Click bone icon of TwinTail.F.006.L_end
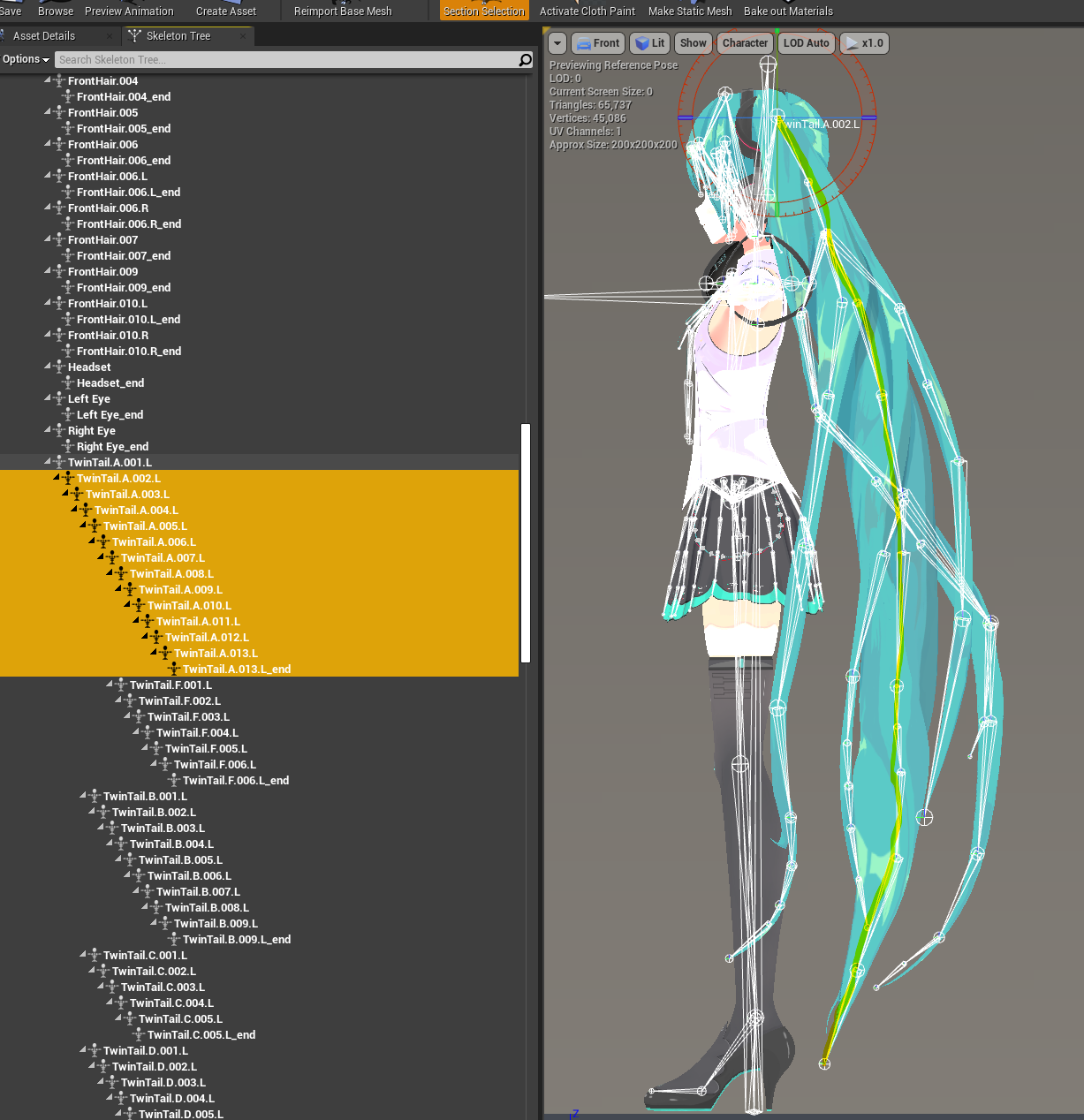Viewport: 1084px width, 1120px height. tap(174, 780)
